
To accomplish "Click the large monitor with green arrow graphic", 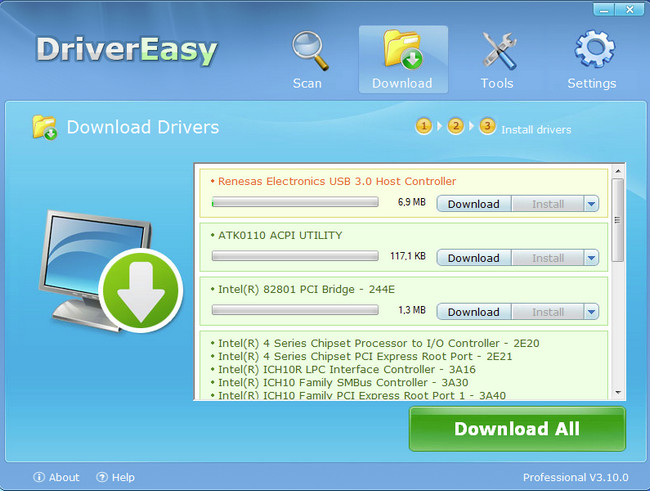I will (111, 272).
